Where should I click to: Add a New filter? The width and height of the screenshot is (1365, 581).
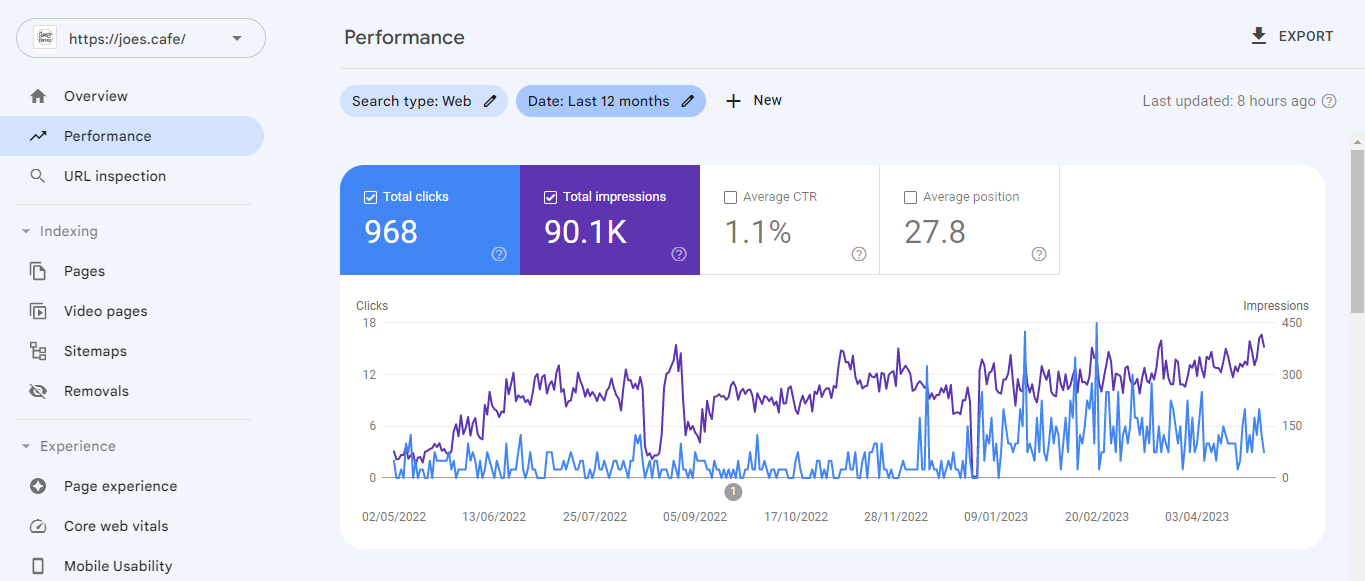point(753,101)
